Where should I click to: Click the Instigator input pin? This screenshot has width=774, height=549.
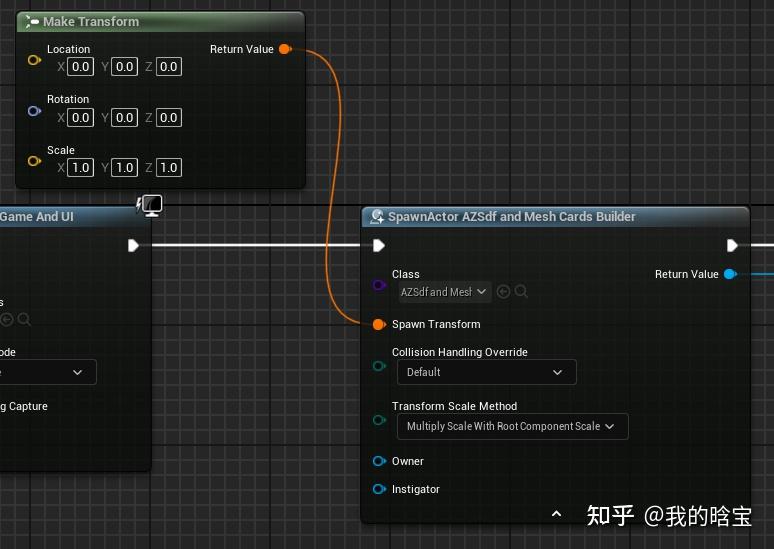[x=379, y=489]
